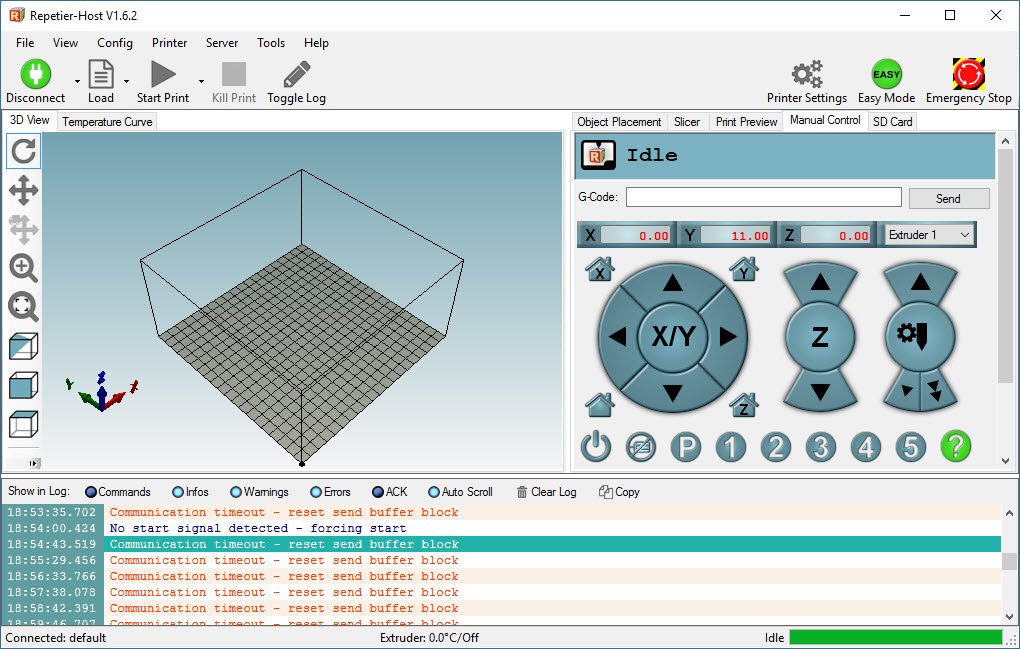The width and height of the screenshot is (1020, 649).
Task: Select the zoom in magnifier tool
Action: pos(23,268)
